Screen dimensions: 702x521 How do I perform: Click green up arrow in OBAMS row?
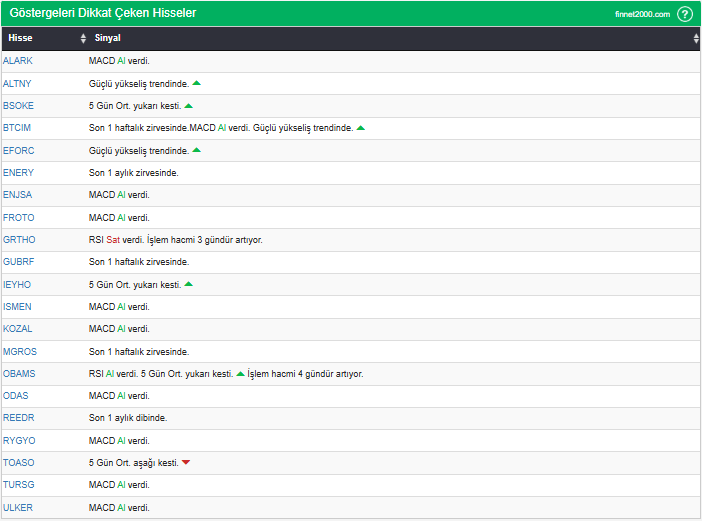click(240, 373)
